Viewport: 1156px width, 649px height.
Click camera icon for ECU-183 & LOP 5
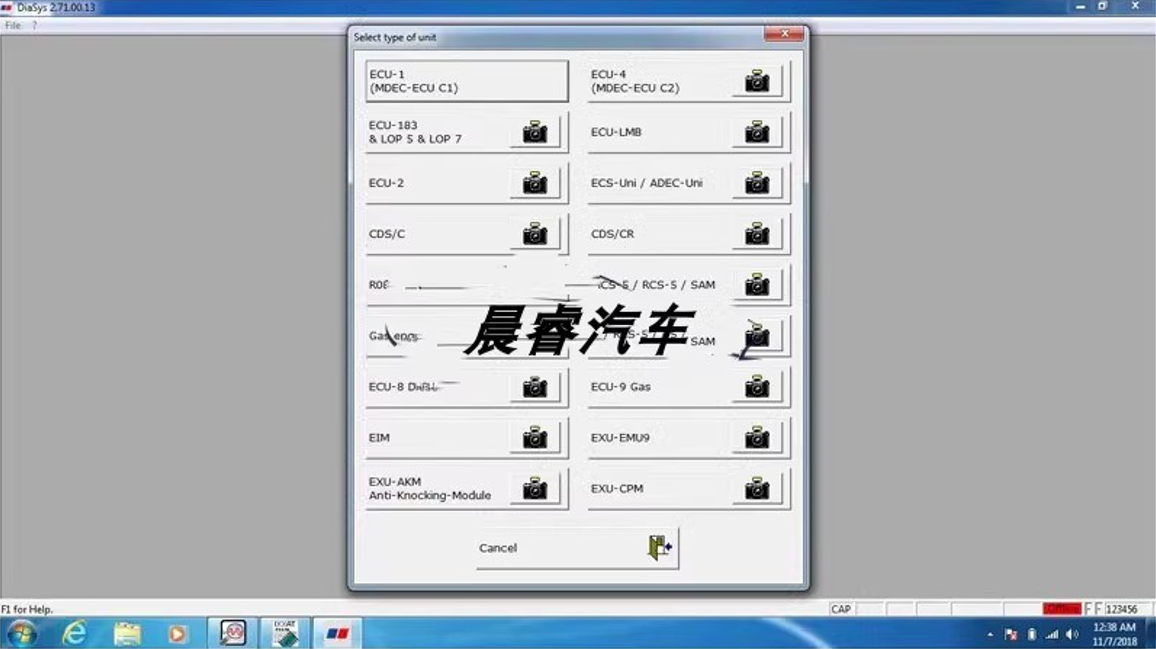pos(535,132)
